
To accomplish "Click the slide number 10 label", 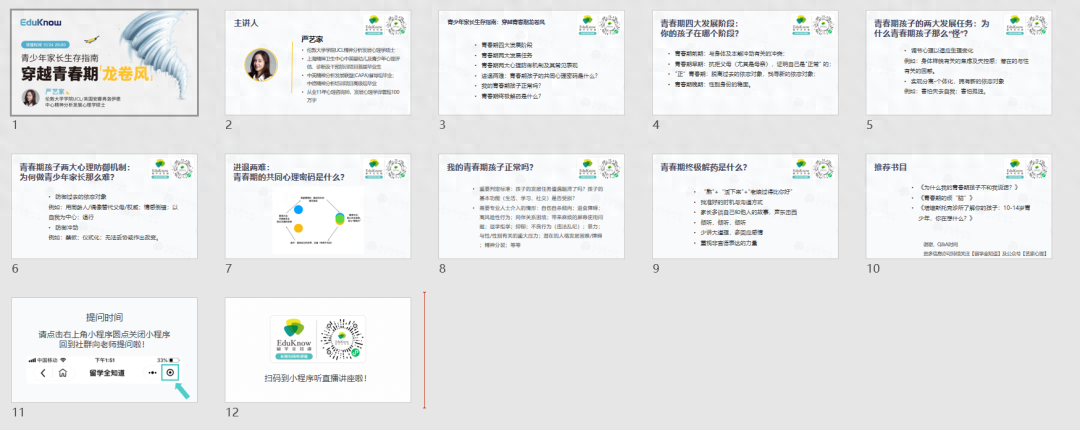I will point(873,269).
